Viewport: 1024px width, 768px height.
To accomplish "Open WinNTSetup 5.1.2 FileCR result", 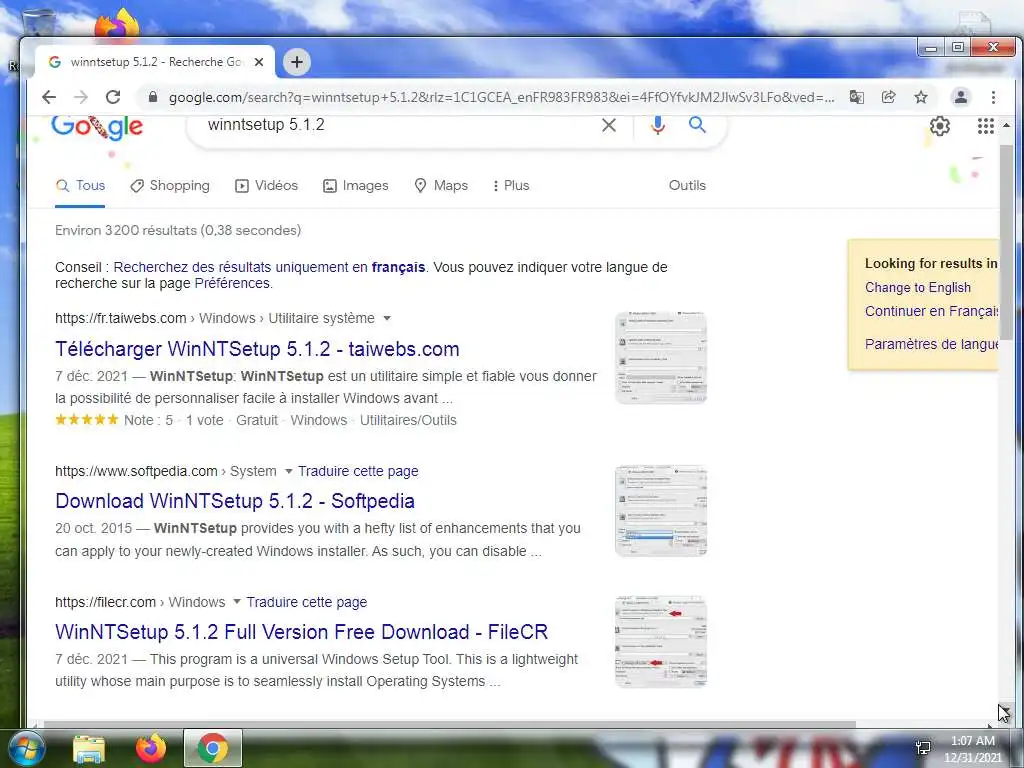I will [302, 632].
